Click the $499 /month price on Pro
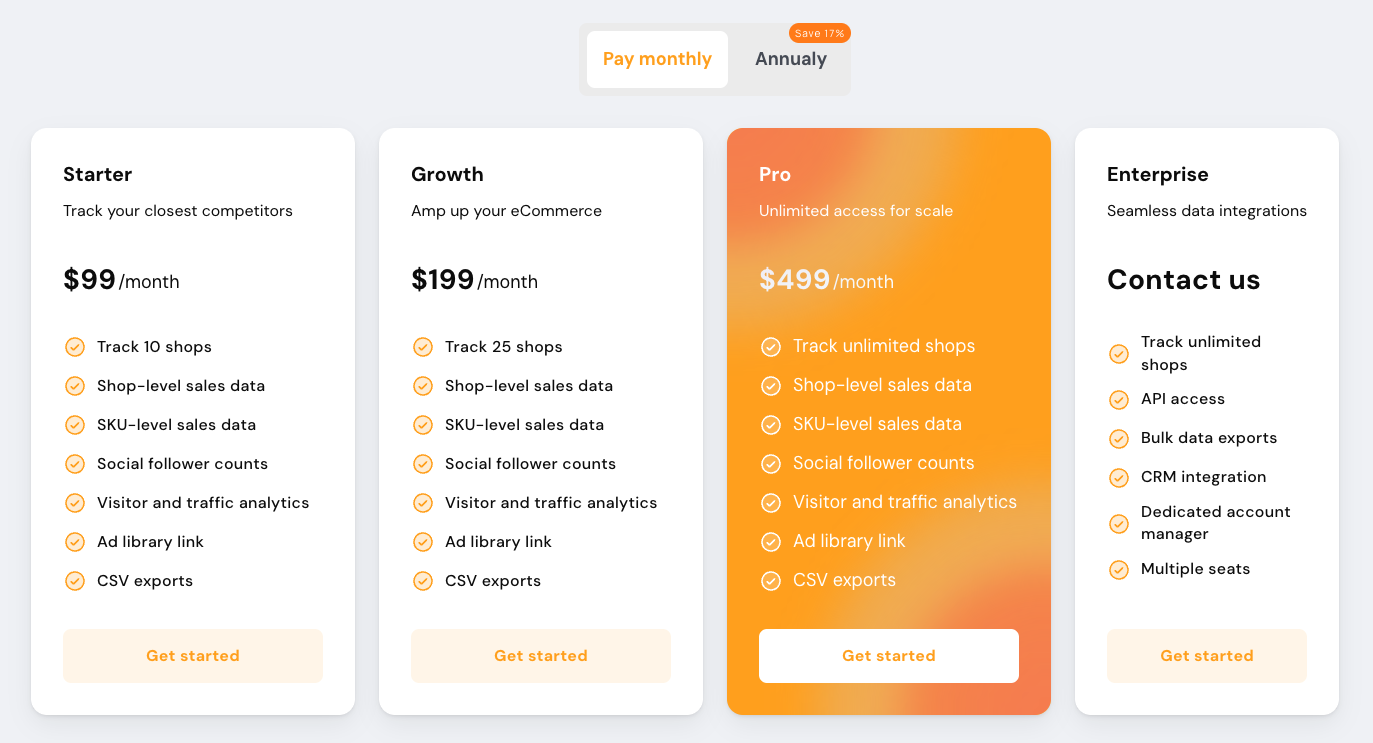Screen dimensions: 1373x743 coord(825,280)
